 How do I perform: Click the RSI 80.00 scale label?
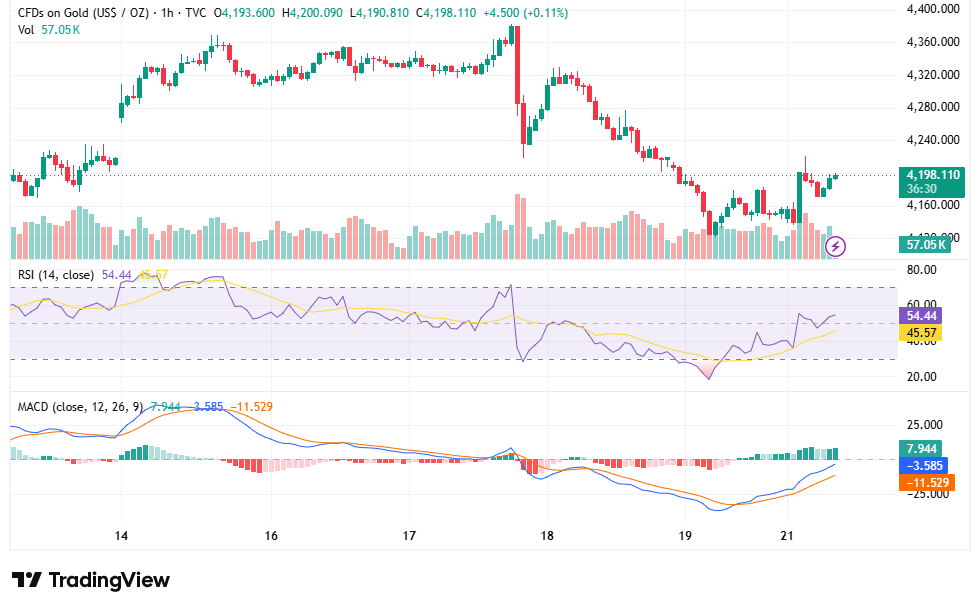pyautogui.click(x=921, y=270)
